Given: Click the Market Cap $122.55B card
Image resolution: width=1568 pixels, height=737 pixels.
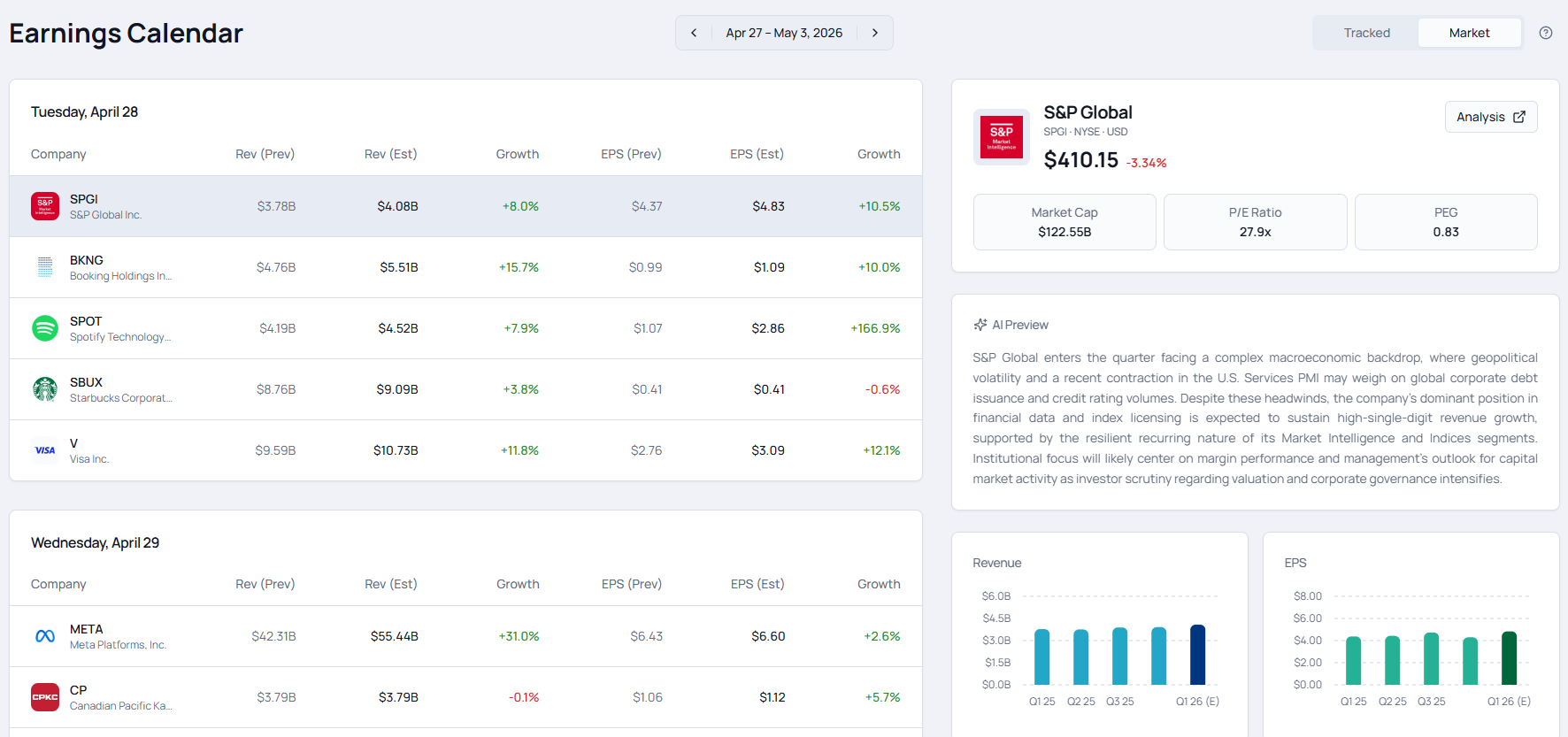Looking at the screenshot, I should tap(1065, 222).
